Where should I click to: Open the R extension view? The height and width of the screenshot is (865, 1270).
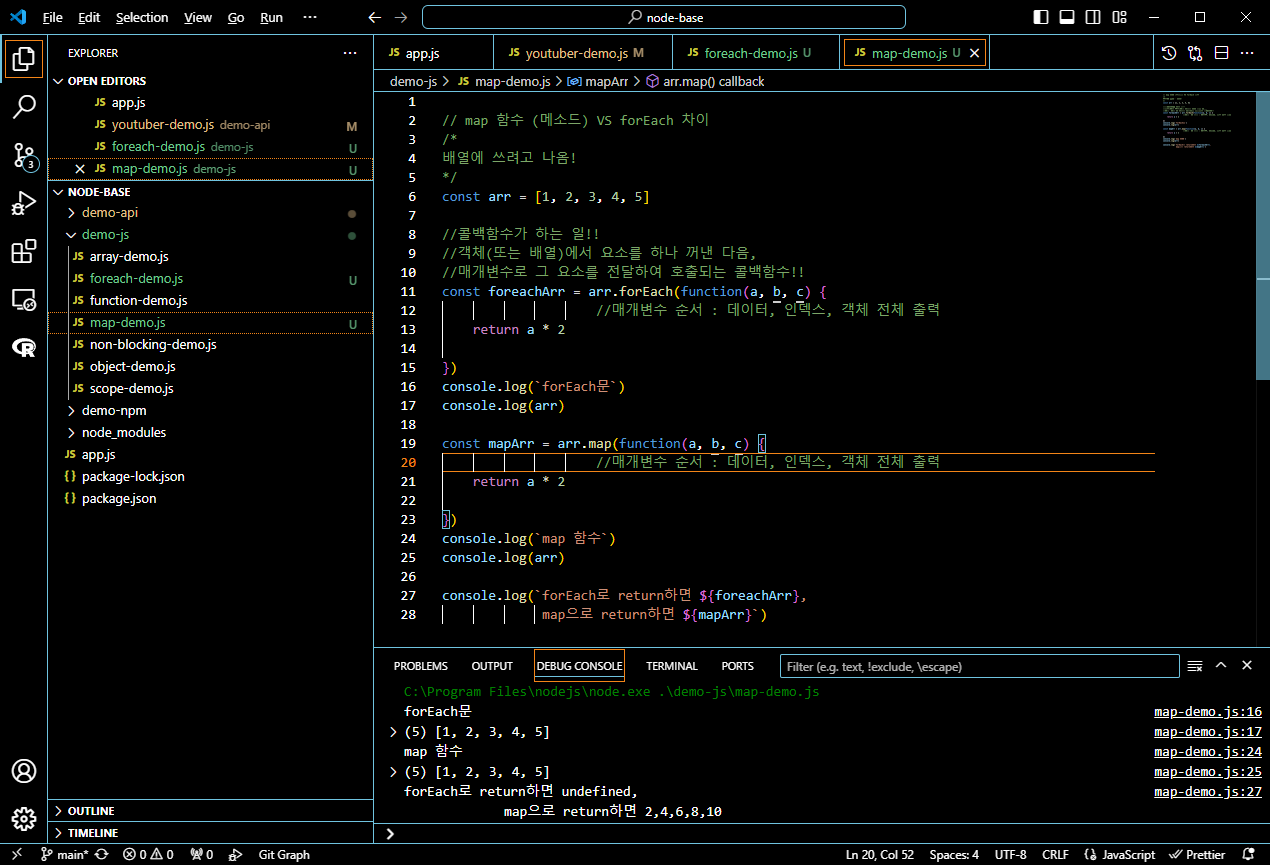click(23, 347)
